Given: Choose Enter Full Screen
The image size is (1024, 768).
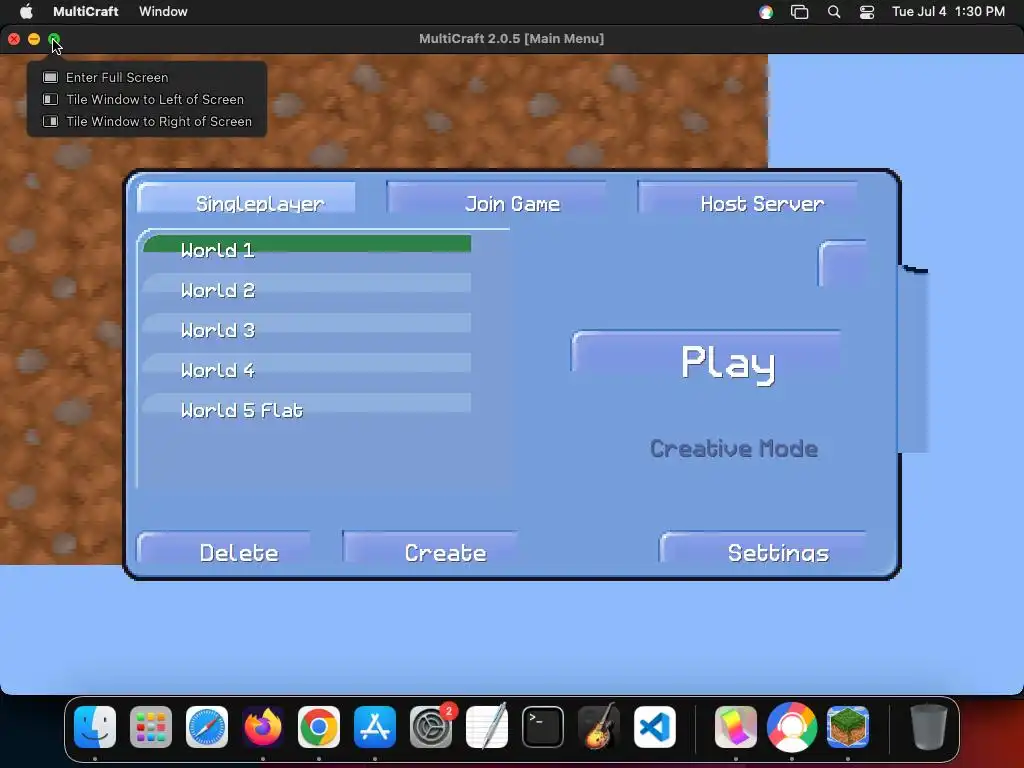Looking at the screenshot, I should 147,77.
